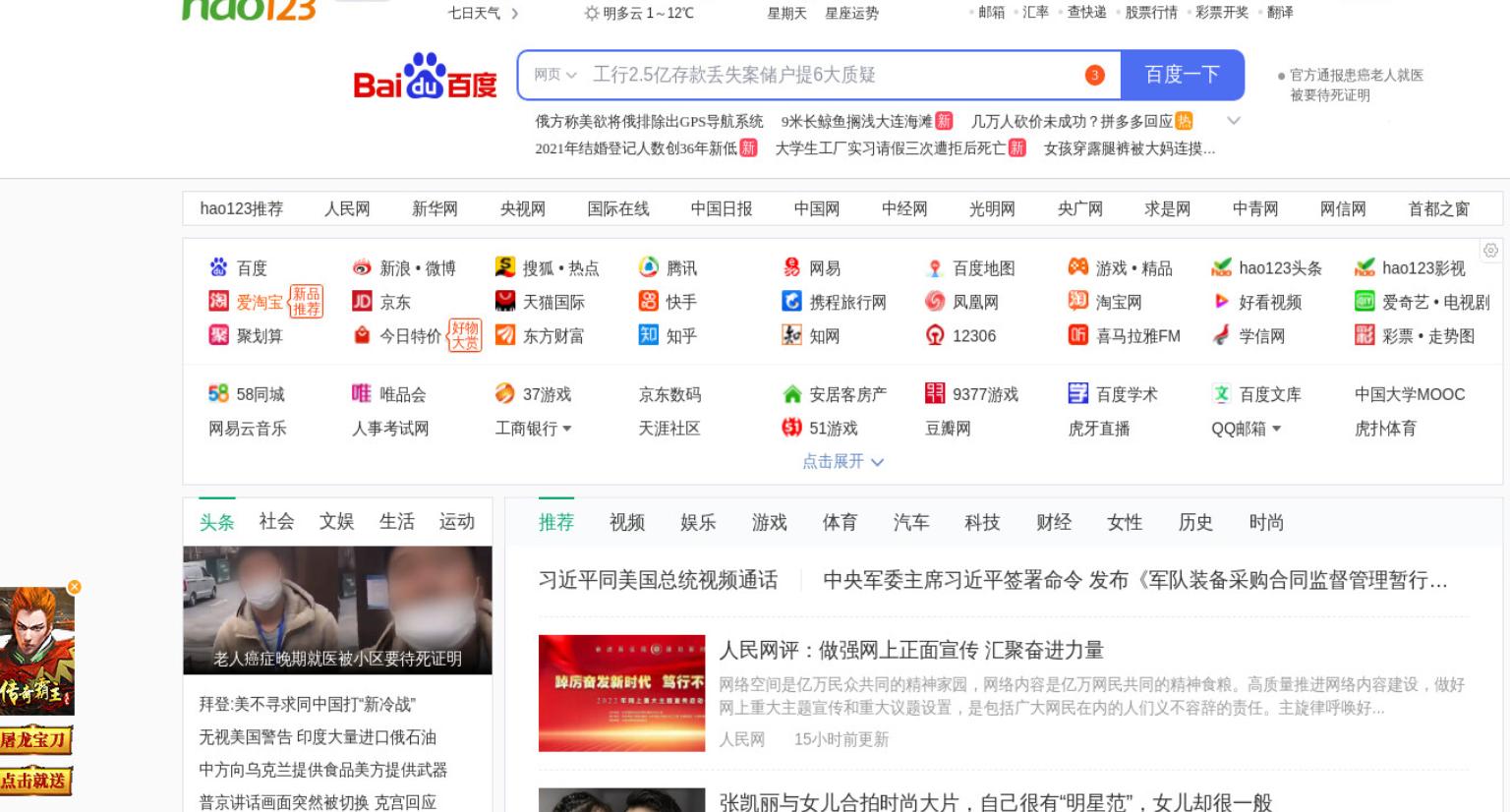Click the Baidu Maps pin icon

point(935,267)
